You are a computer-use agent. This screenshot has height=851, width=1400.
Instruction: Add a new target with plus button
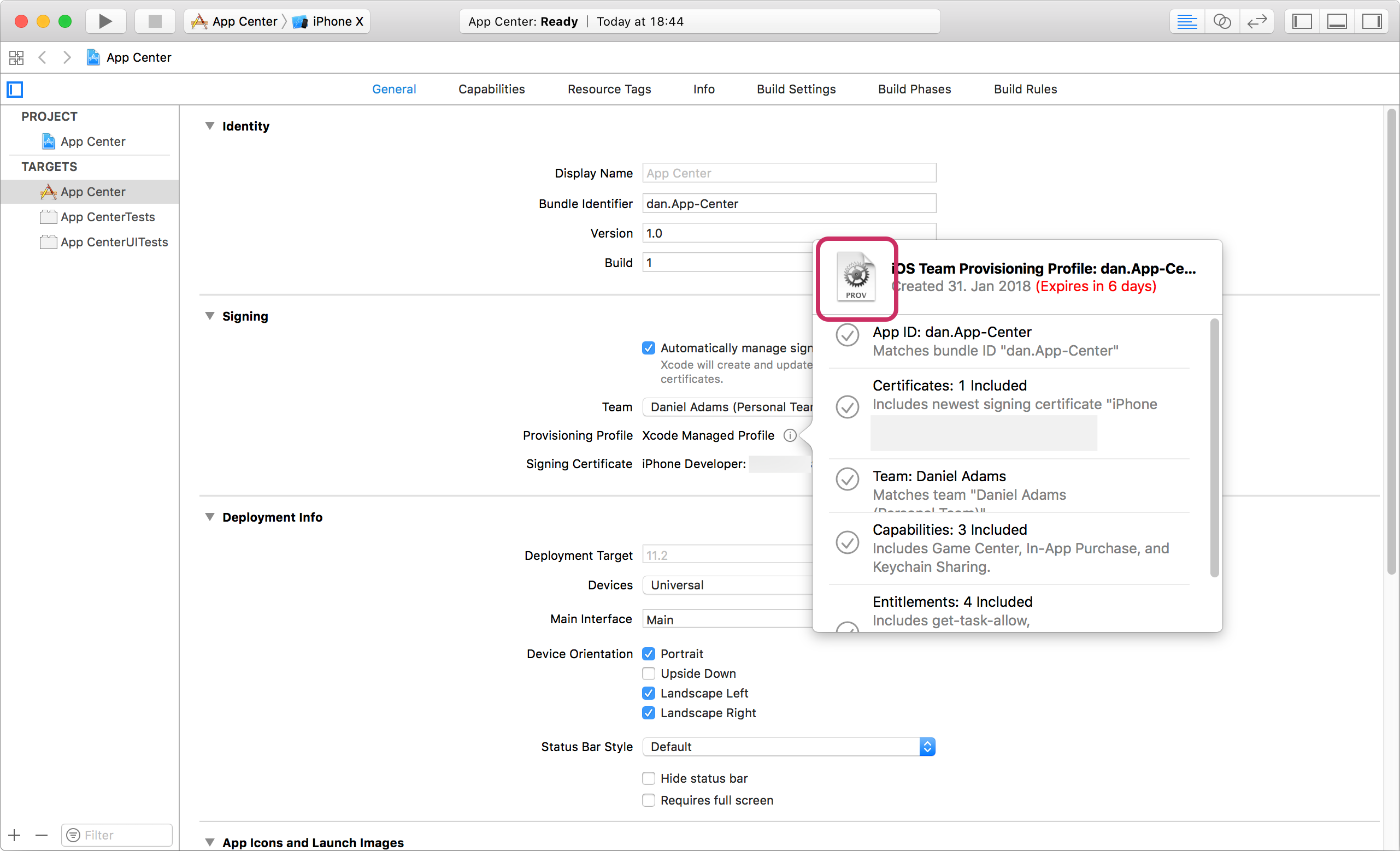tap(15, 835)
